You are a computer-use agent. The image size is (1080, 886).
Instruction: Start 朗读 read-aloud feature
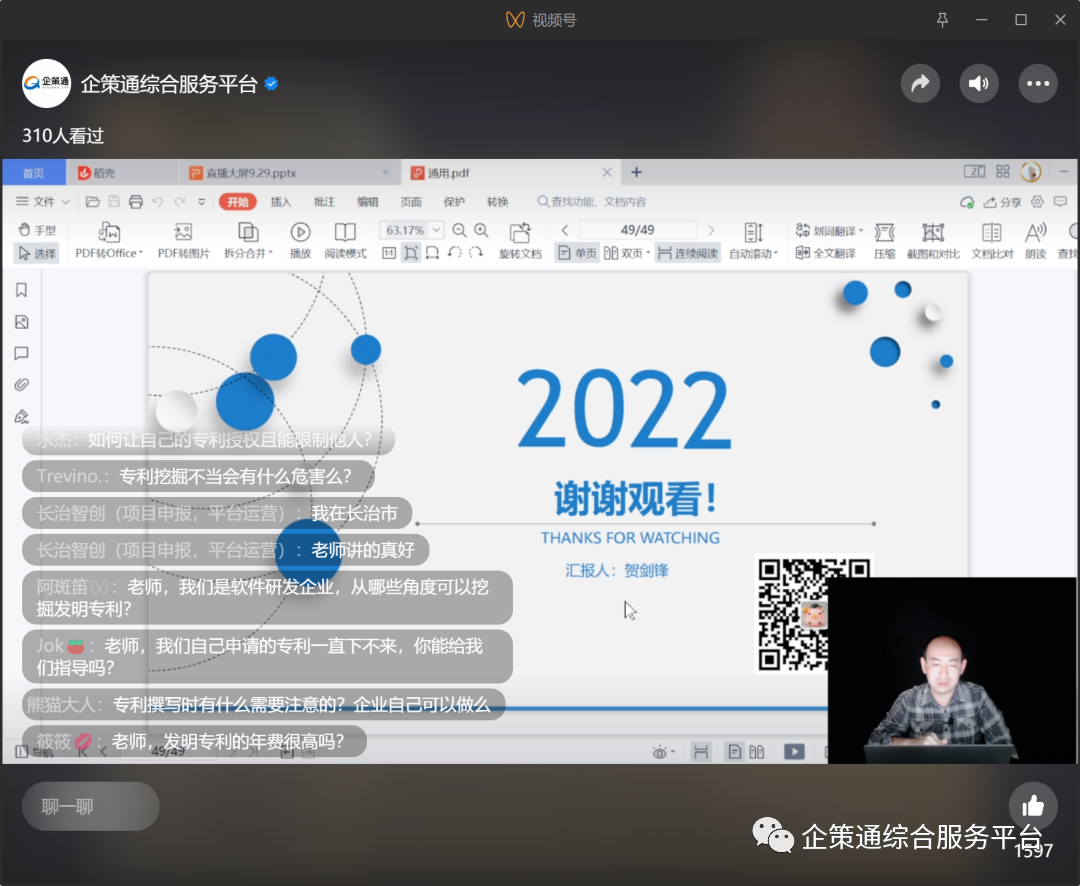[x=1035, y=240]
